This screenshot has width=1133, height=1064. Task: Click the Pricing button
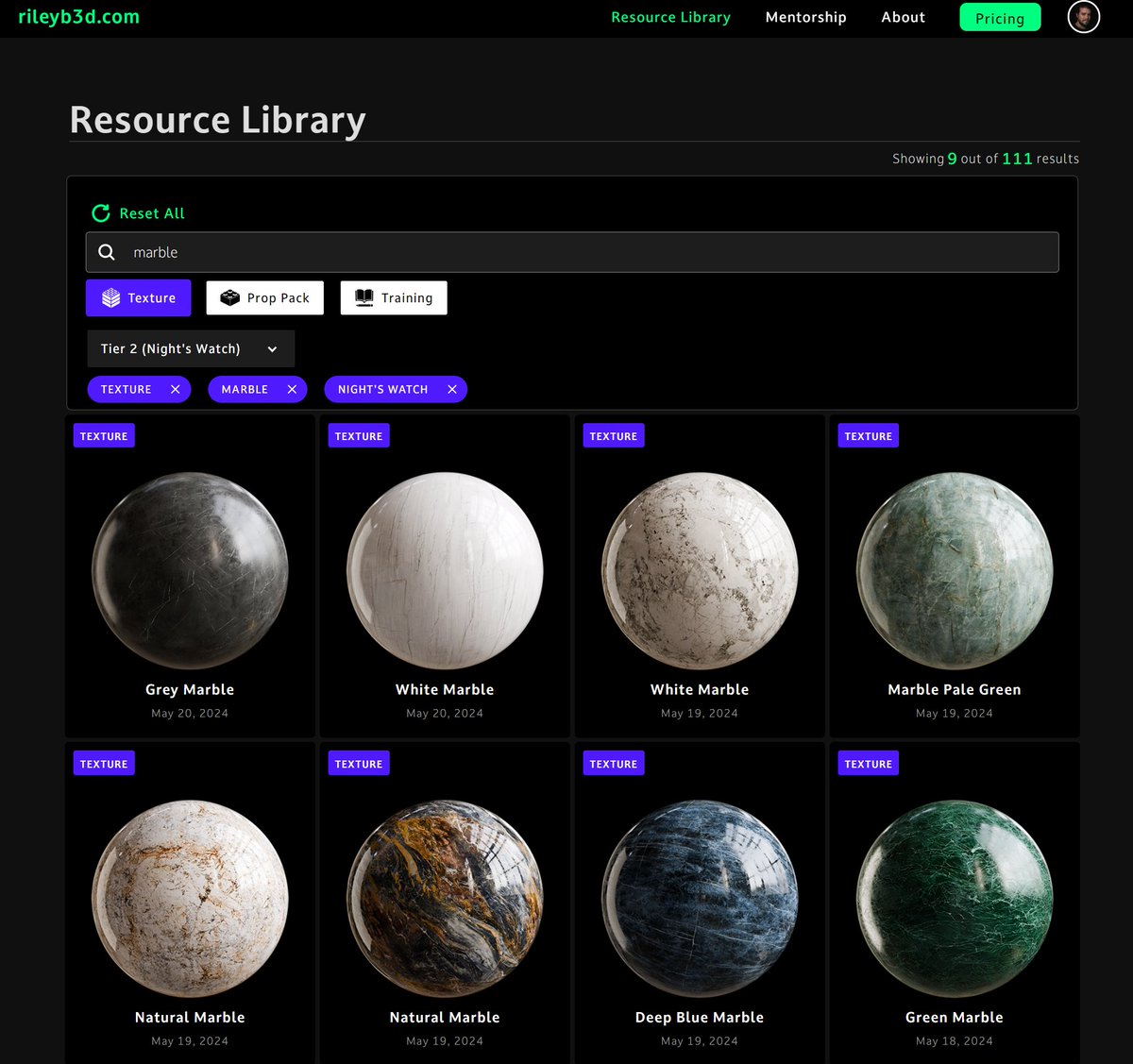pyautogui.click(x=1000, y=17)
